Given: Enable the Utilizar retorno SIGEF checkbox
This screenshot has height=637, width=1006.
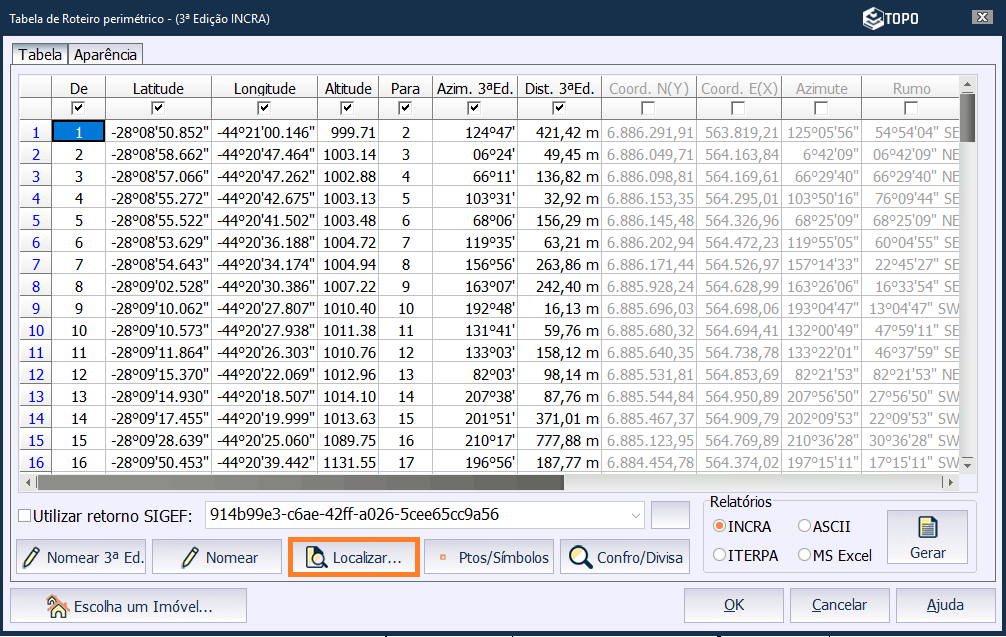Looking at the screenshot, I should [x=25, y=516].
